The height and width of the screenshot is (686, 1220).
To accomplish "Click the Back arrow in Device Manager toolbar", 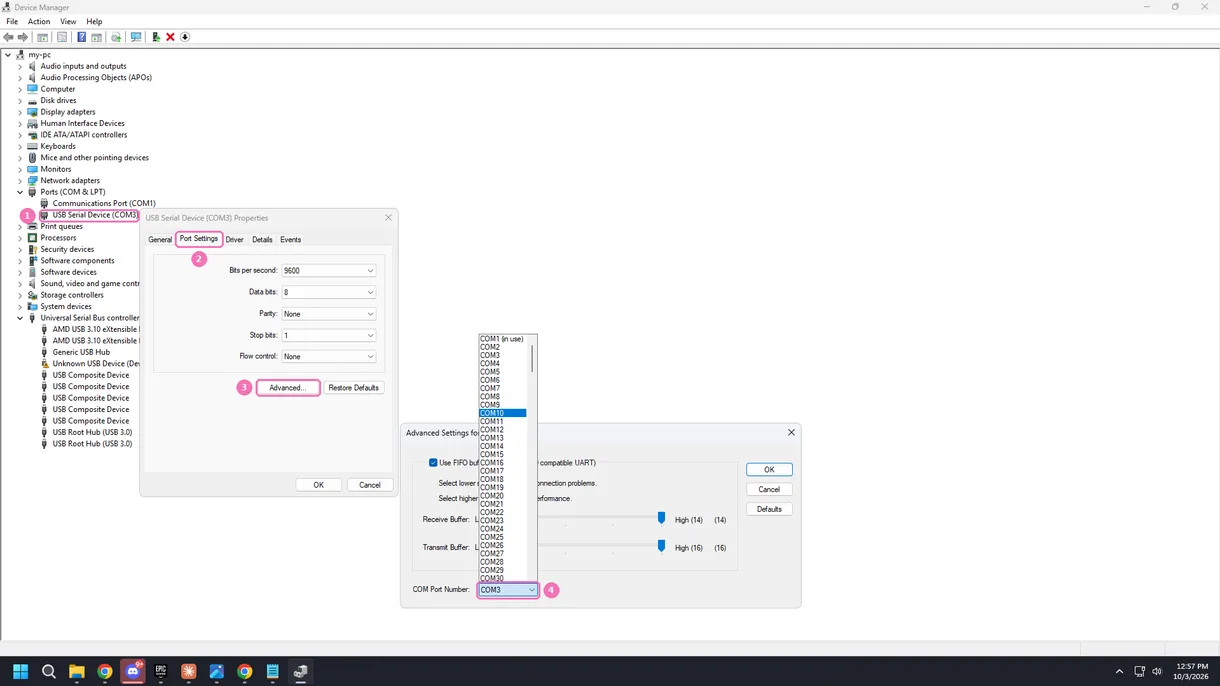I will click(x=8, y=37).
